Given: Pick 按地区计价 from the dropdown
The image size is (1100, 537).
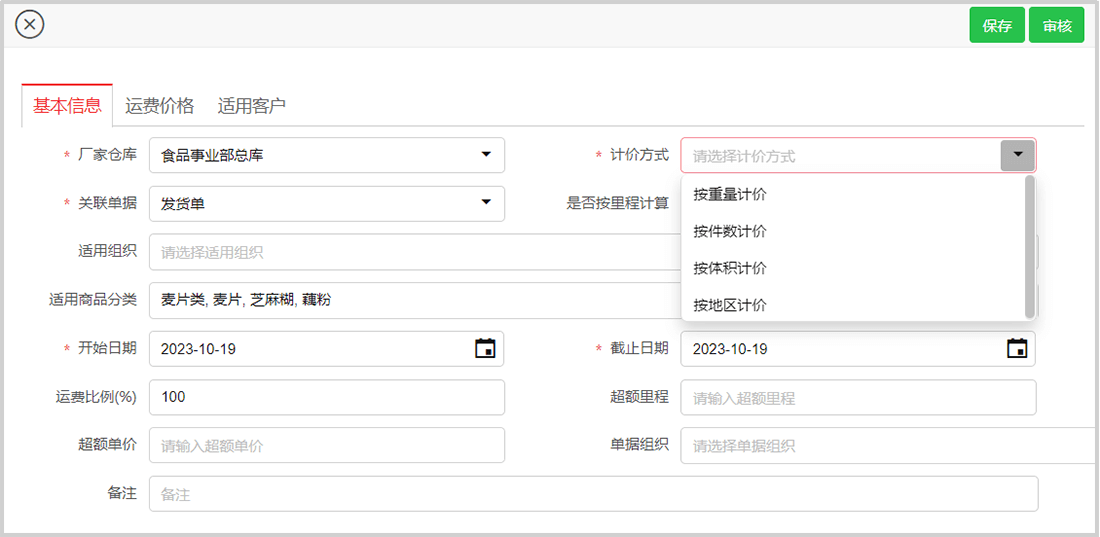Looking at the screenshot, I should pyautogui.click(x=730, y=305).
